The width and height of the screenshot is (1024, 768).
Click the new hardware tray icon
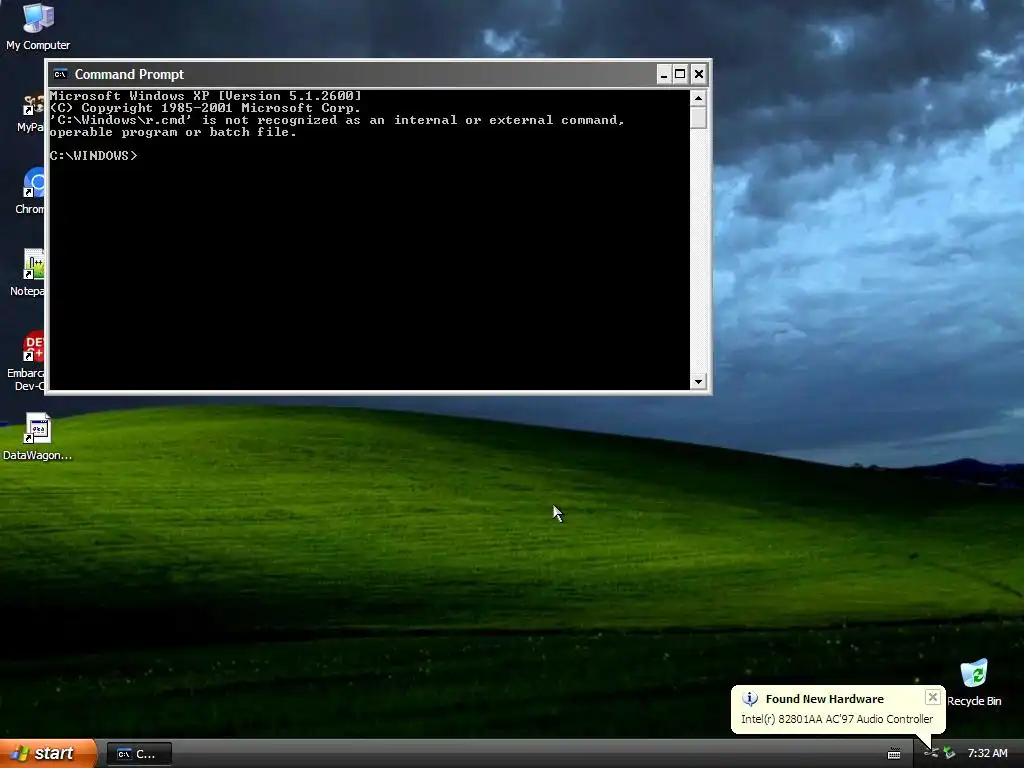coord(931,753)
